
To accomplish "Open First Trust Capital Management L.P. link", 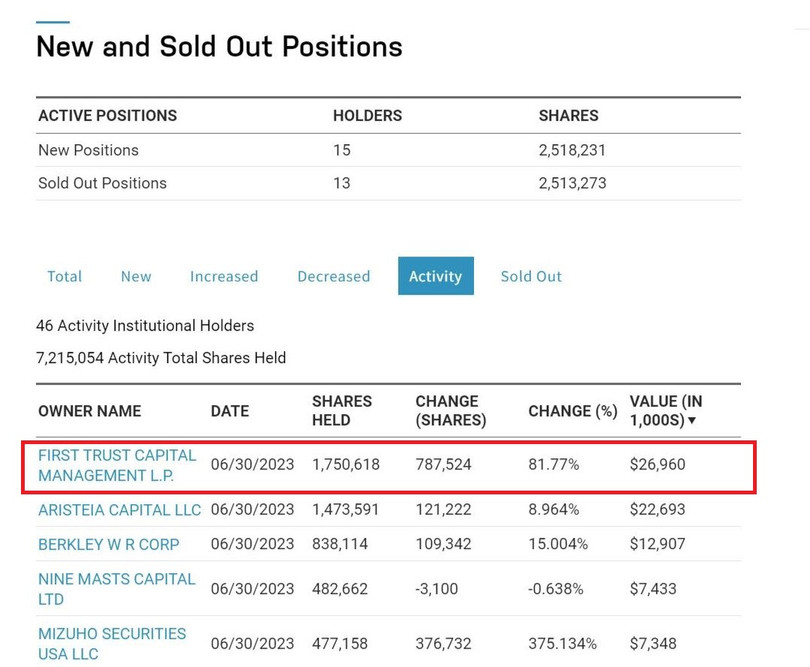I will pos(117,465).
